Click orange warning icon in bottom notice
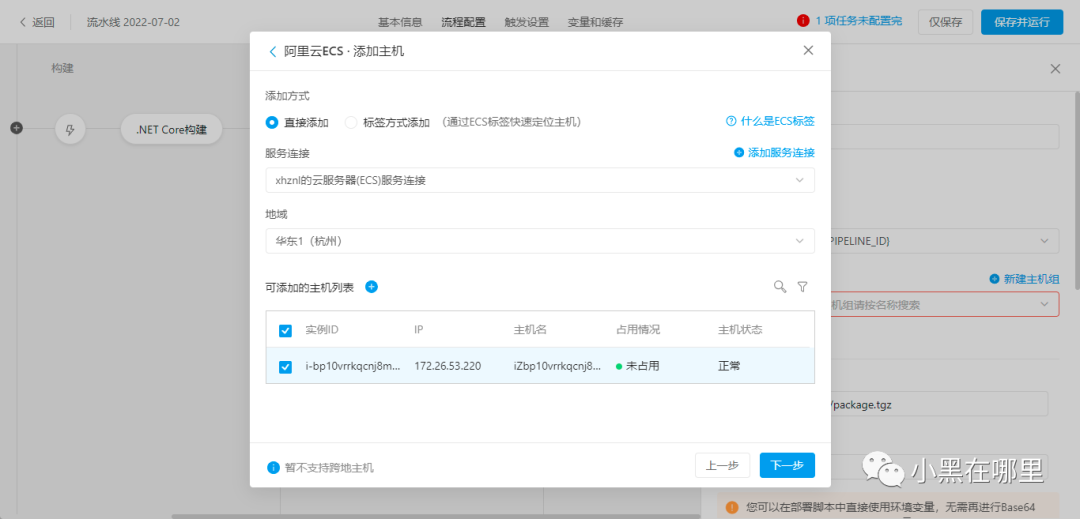Image resolution: width=1080 pixels, height=519 pixels. (731, 507)
